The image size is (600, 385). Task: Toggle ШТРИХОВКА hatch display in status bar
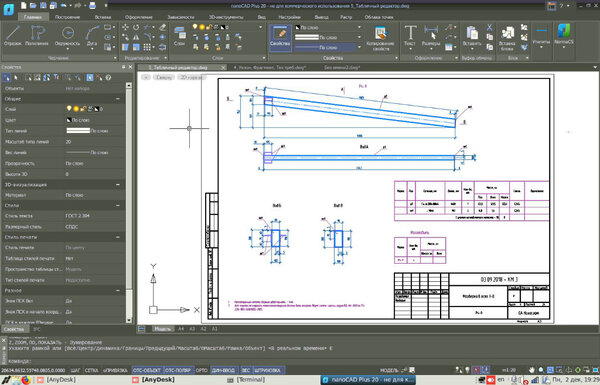(x=268, y=370)
